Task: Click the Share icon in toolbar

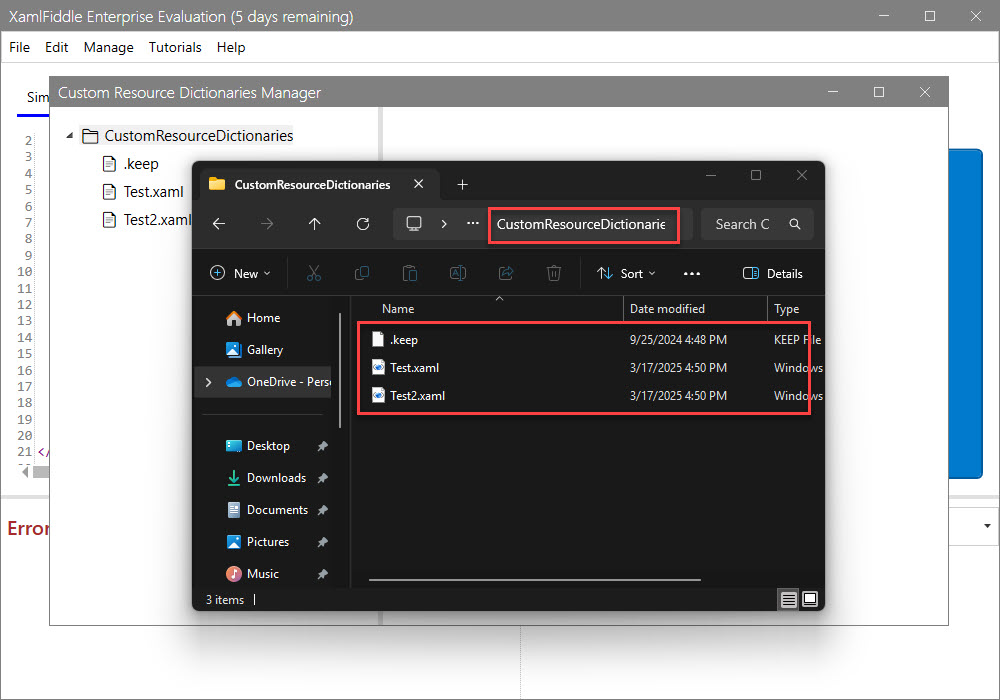Action: coord(506,273)
